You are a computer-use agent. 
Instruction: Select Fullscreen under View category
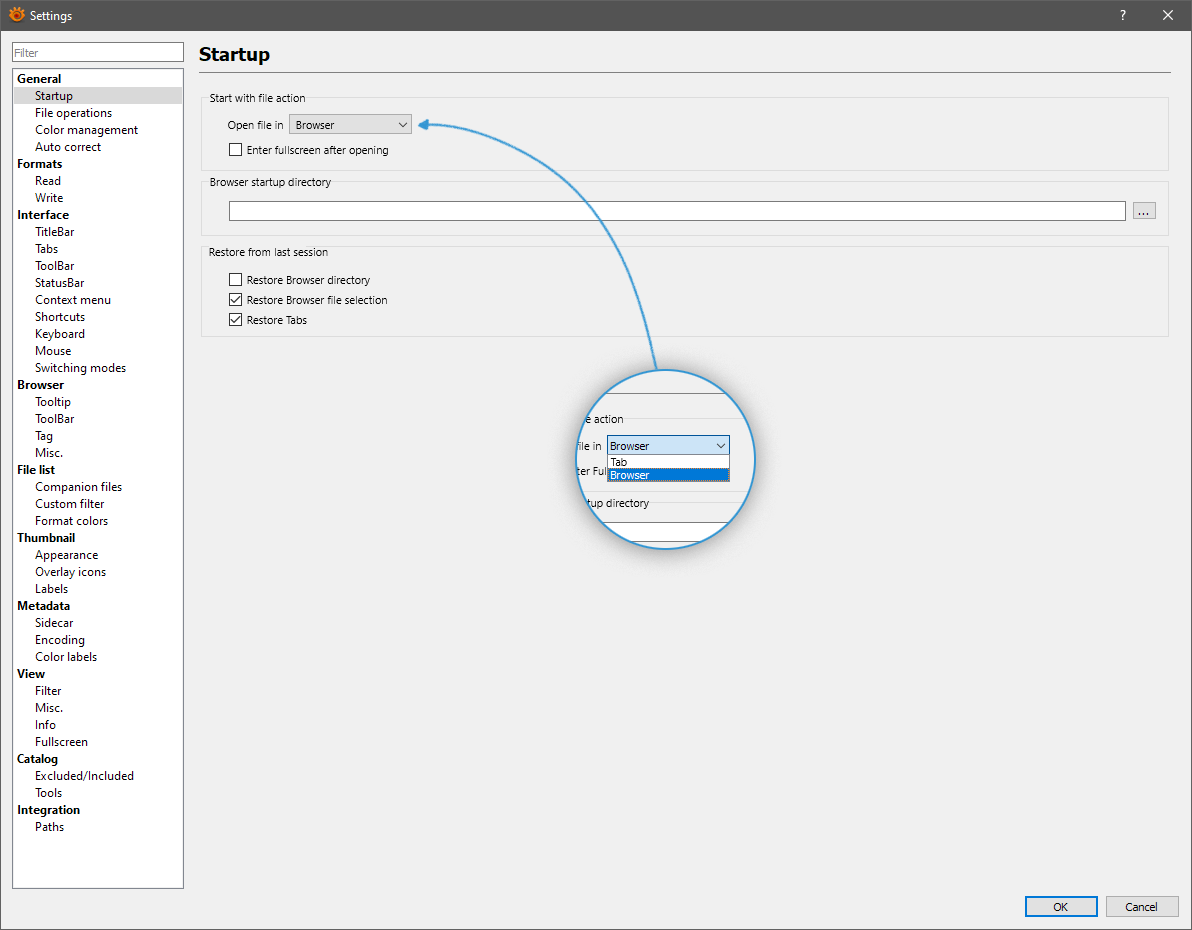pos(61,742)
